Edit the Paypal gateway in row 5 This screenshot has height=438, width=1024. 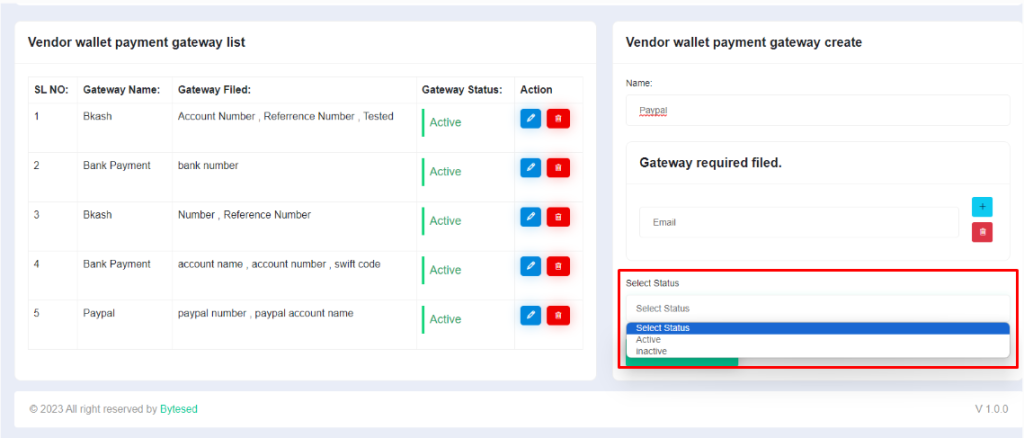[x=530, y=315]
